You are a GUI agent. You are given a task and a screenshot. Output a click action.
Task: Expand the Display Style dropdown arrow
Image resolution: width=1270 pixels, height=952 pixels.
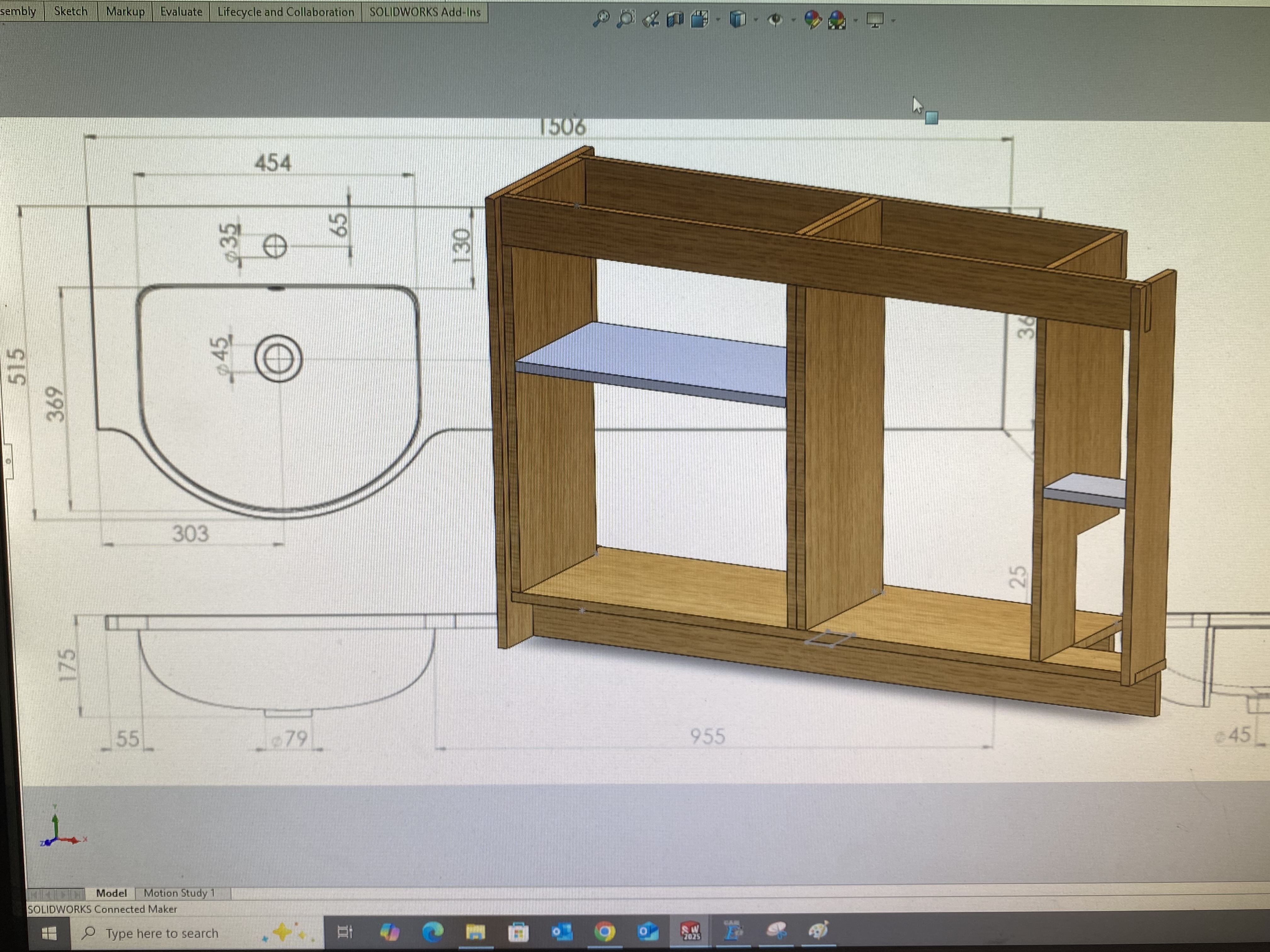tap(756, 20)
